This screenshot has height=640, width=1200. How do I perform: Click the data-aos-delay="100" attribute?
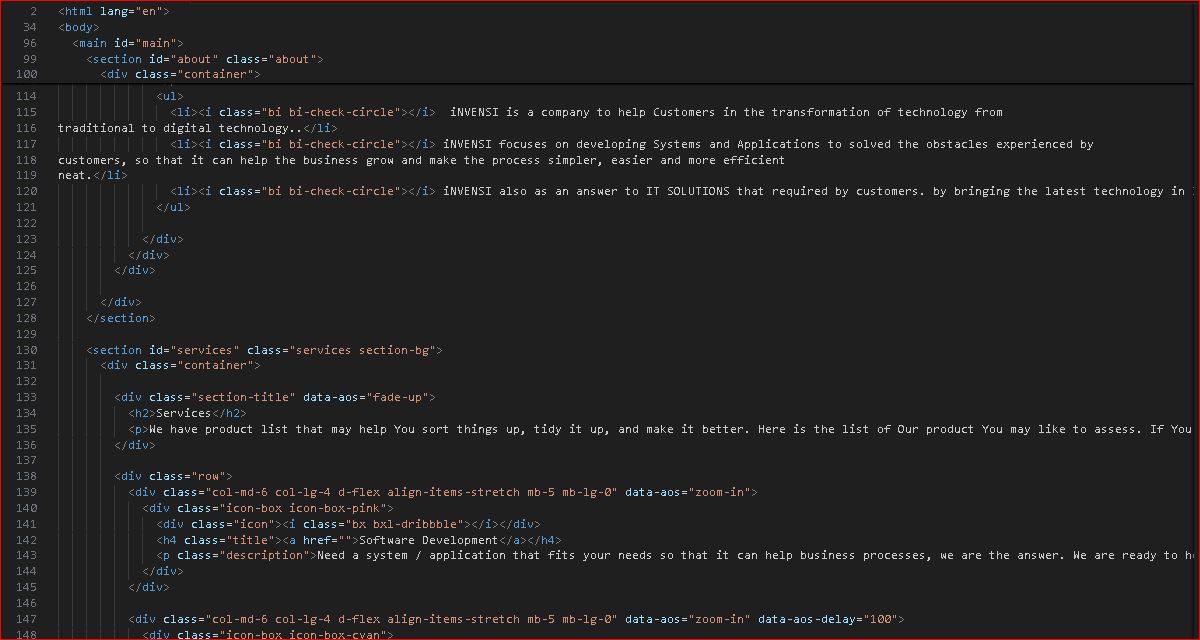pos(830,619)
